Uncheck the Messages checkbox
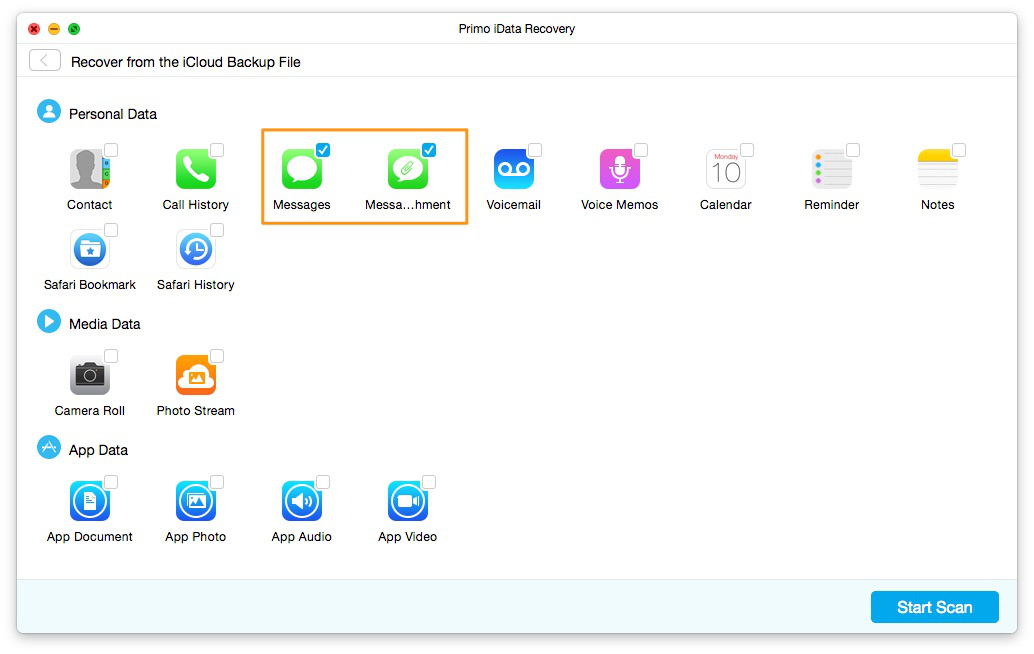The image size is (1034, 654). coord(323,150)
